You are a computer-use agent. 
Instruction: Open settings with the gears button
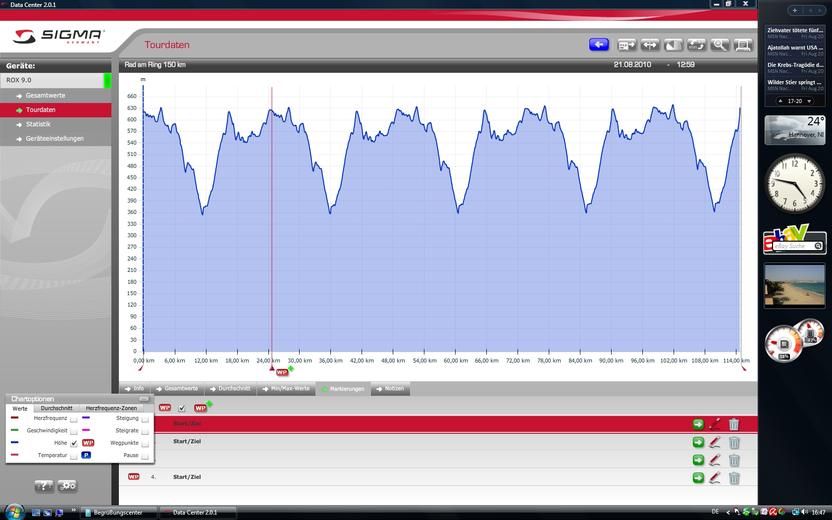point(67,486)
